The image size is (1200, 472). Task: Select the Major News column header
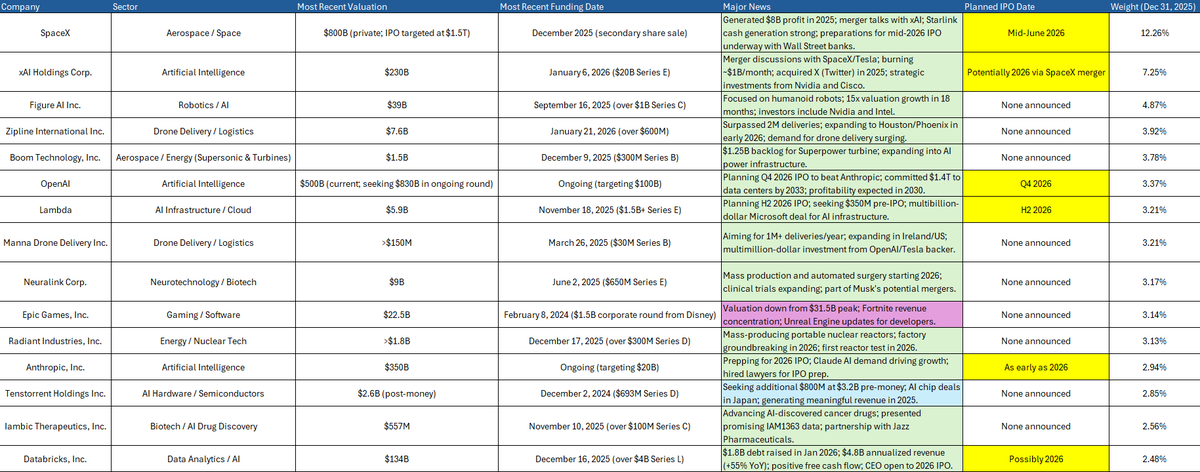(x=840, y=6)
